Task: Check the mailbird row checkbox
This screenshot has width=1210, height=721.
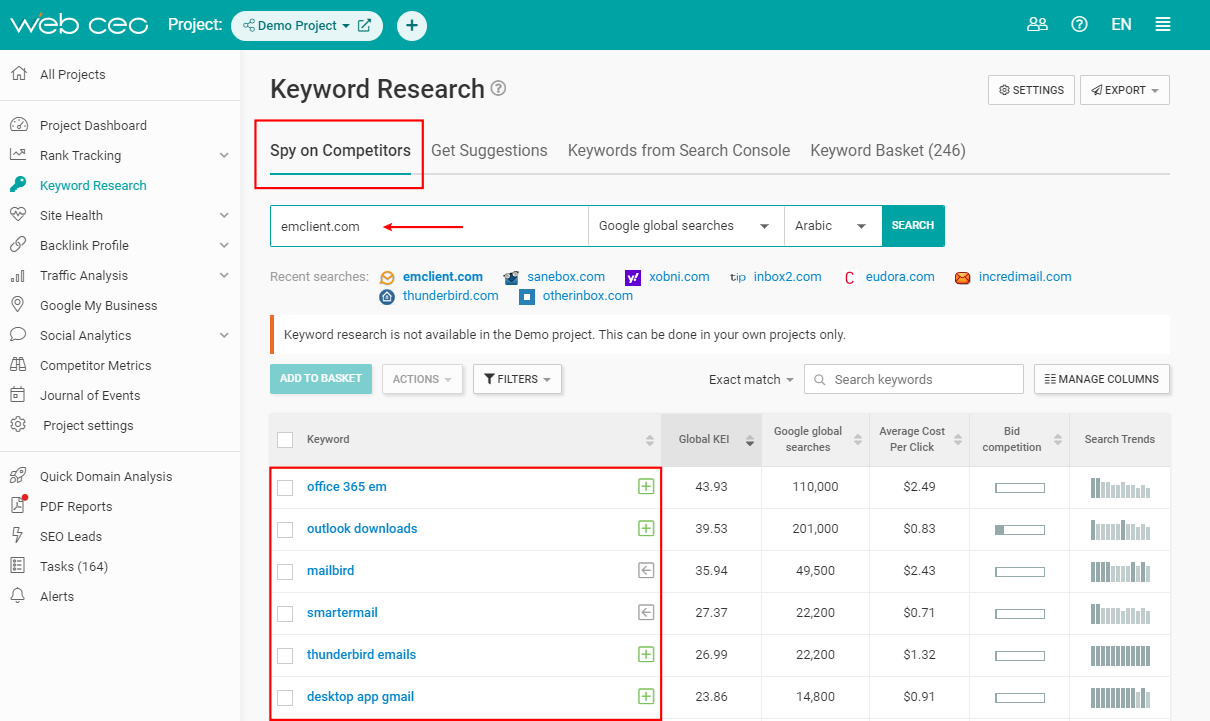Action: coord(285,572)
